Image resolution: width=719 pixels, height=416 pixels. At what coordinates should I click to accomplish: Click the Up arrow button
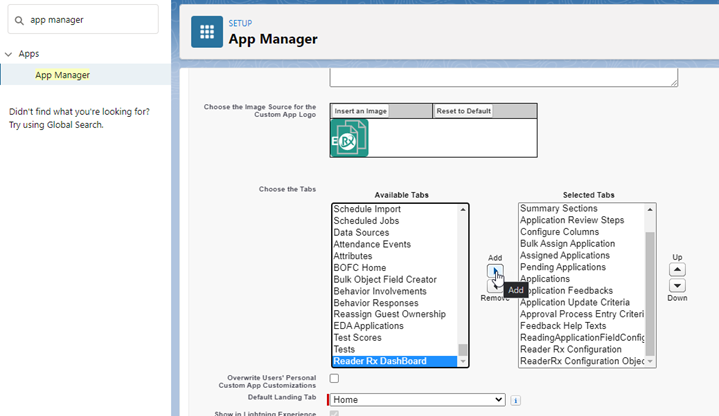point(677,269)
